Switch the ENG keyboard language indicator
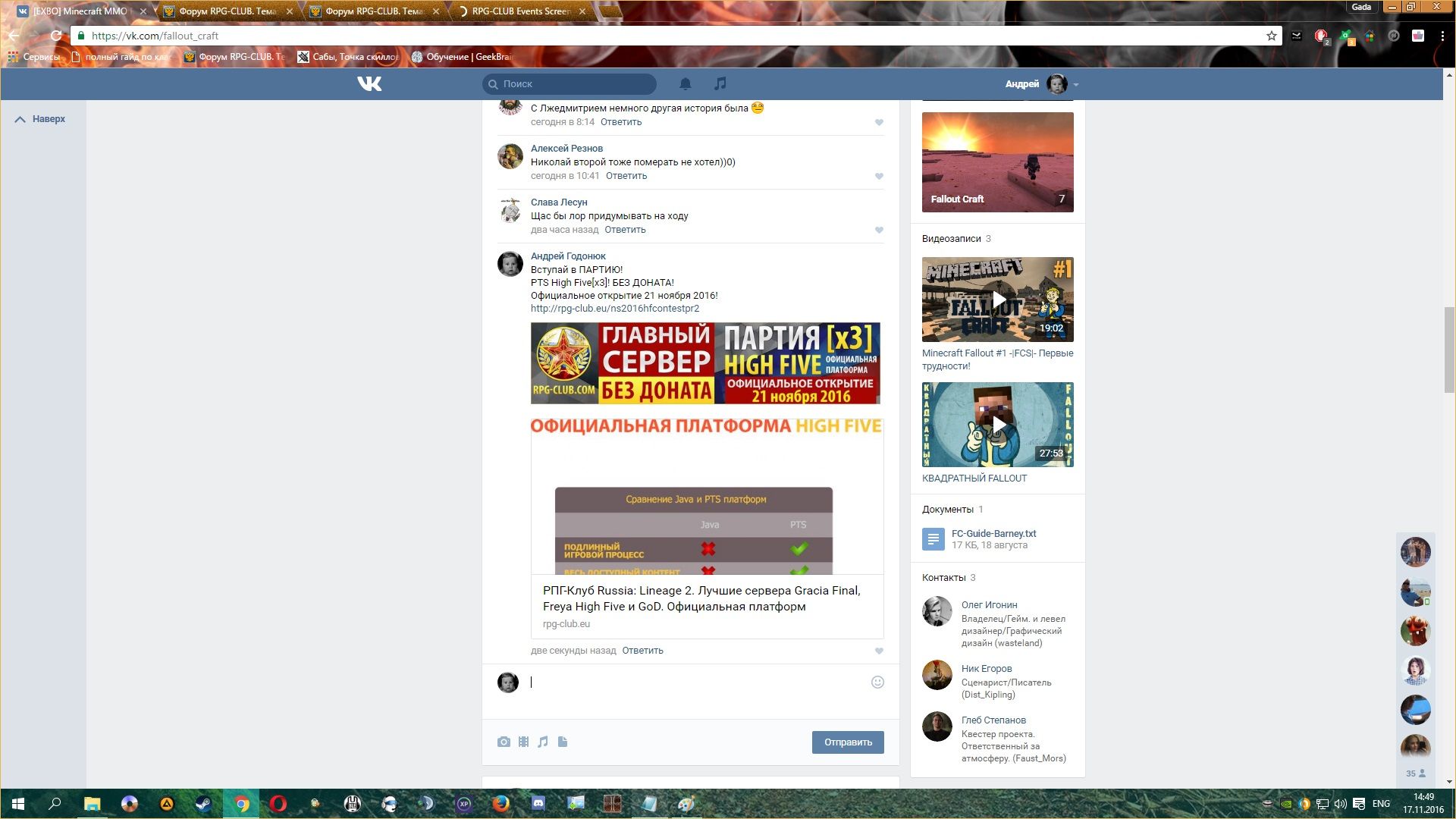The image size is (1456, 819). pyautogui.click(x=1382, y=804)
